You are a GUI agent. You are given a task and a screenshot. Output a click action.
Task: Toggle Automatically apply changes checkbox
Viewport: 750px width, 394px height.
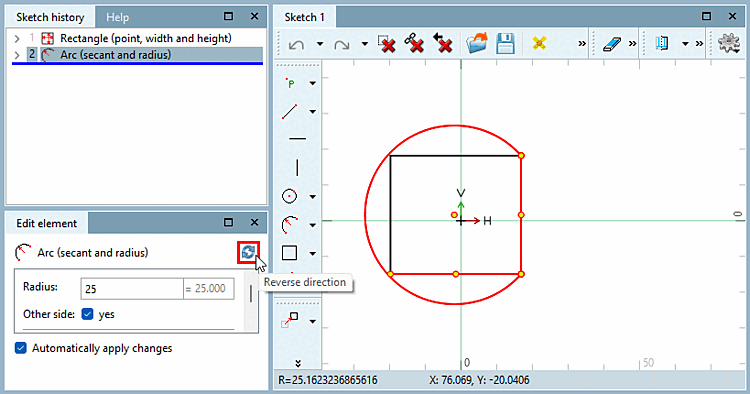pyautogui.click(x=21, y=348)
